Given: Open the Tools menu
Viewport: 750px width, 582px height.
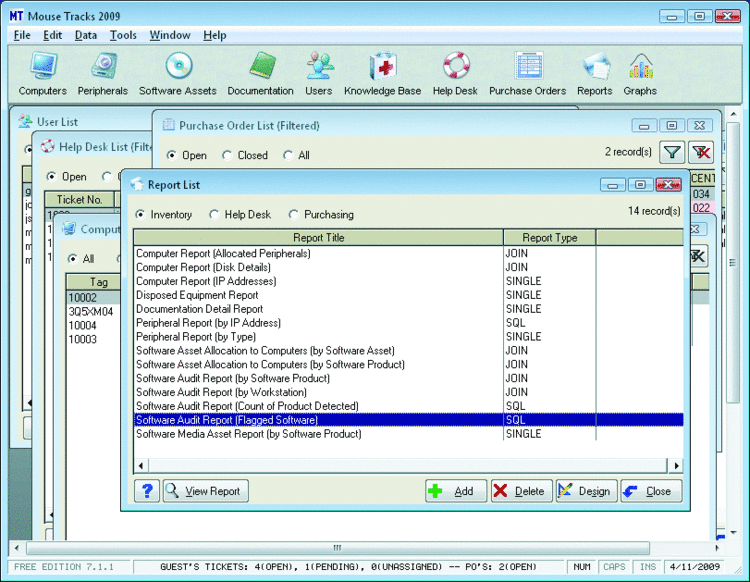Looking at the screenshot, I should (x=123, y=35).
